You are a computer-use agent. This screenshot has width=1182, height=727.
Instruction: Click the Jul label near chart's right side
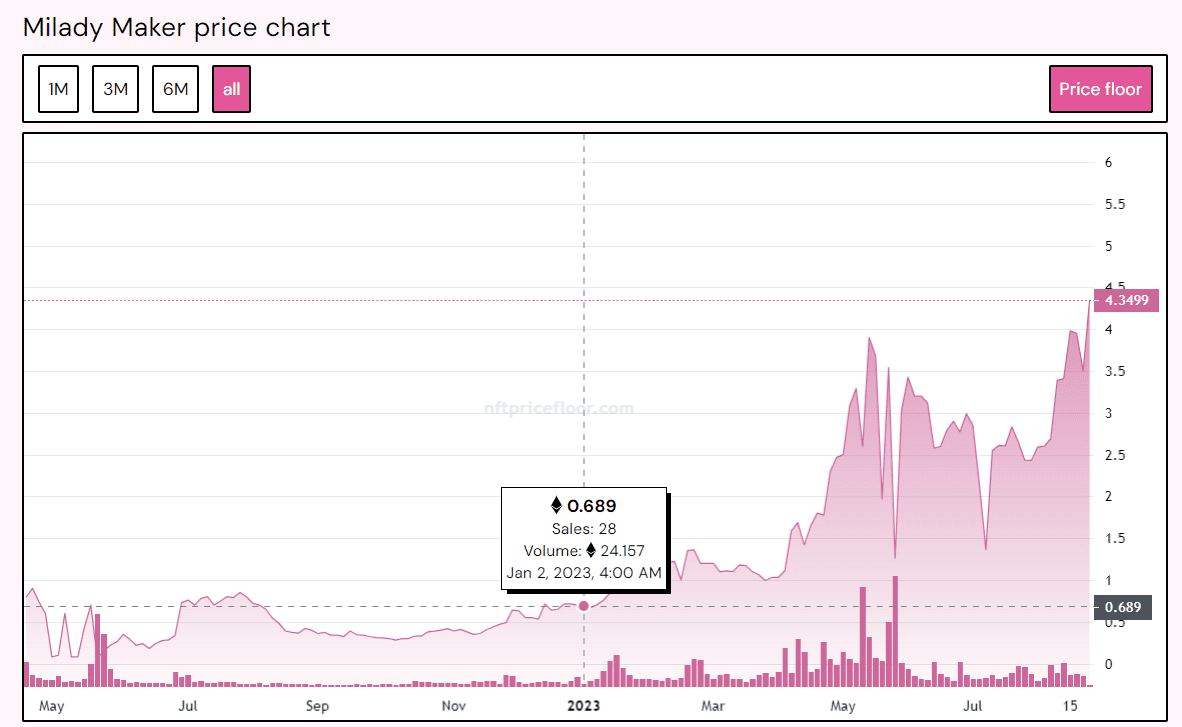[972, 706]
